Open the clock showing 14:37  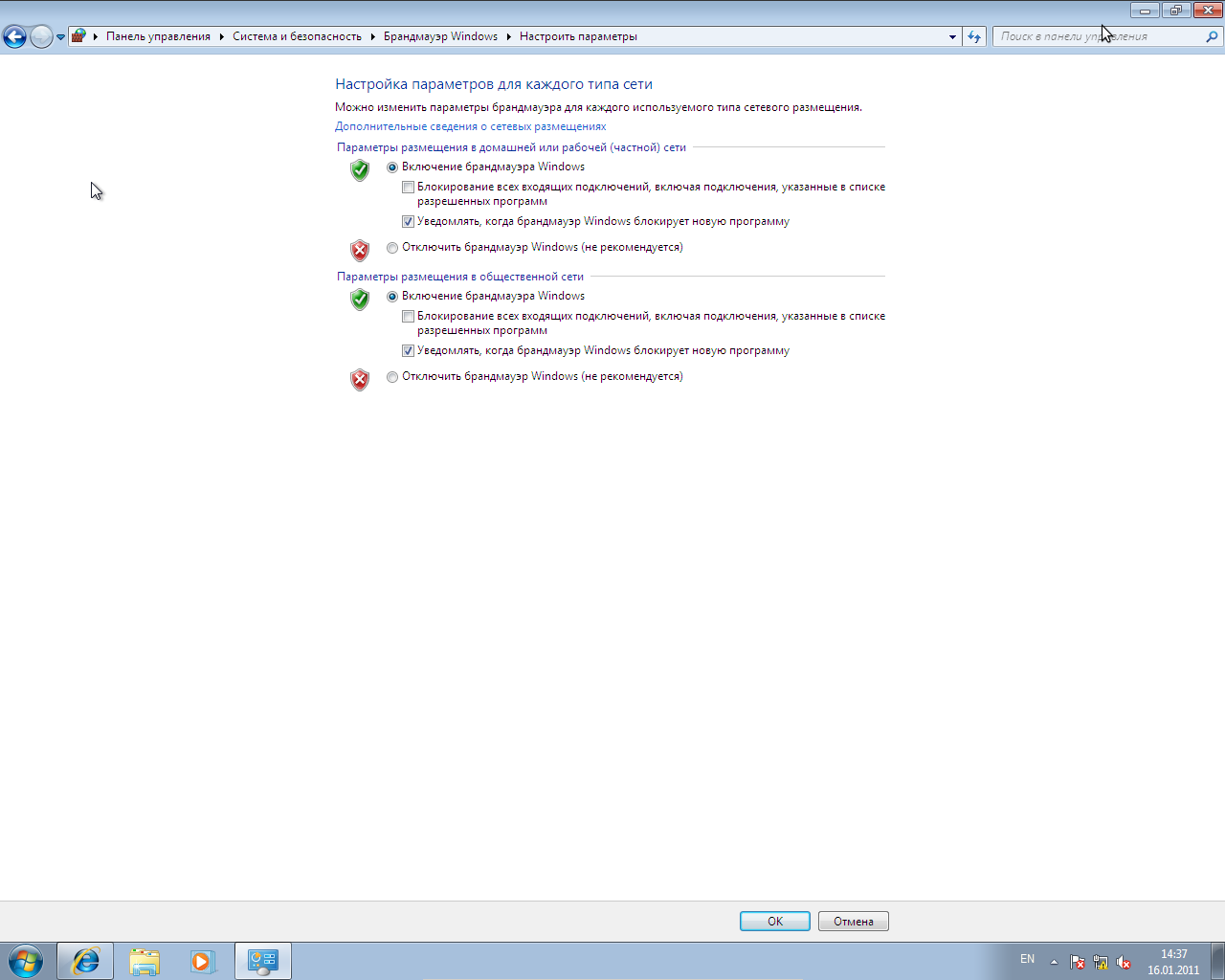pos(1173,962)
